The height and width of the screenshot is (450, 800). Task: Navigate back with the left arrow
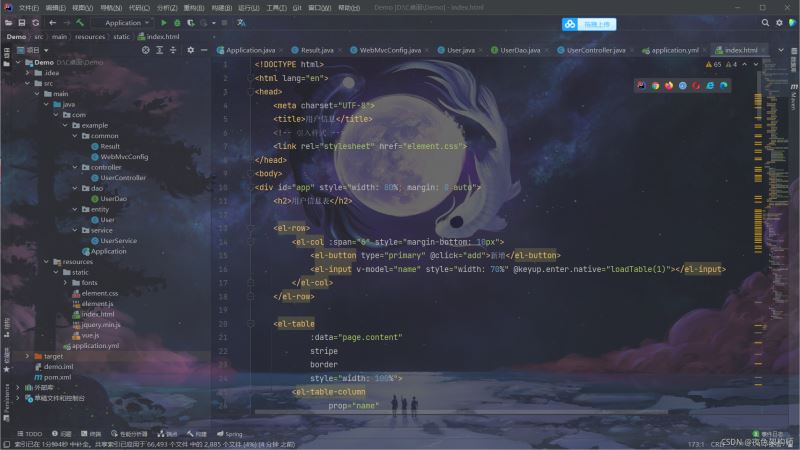click(x=53, y=23)
